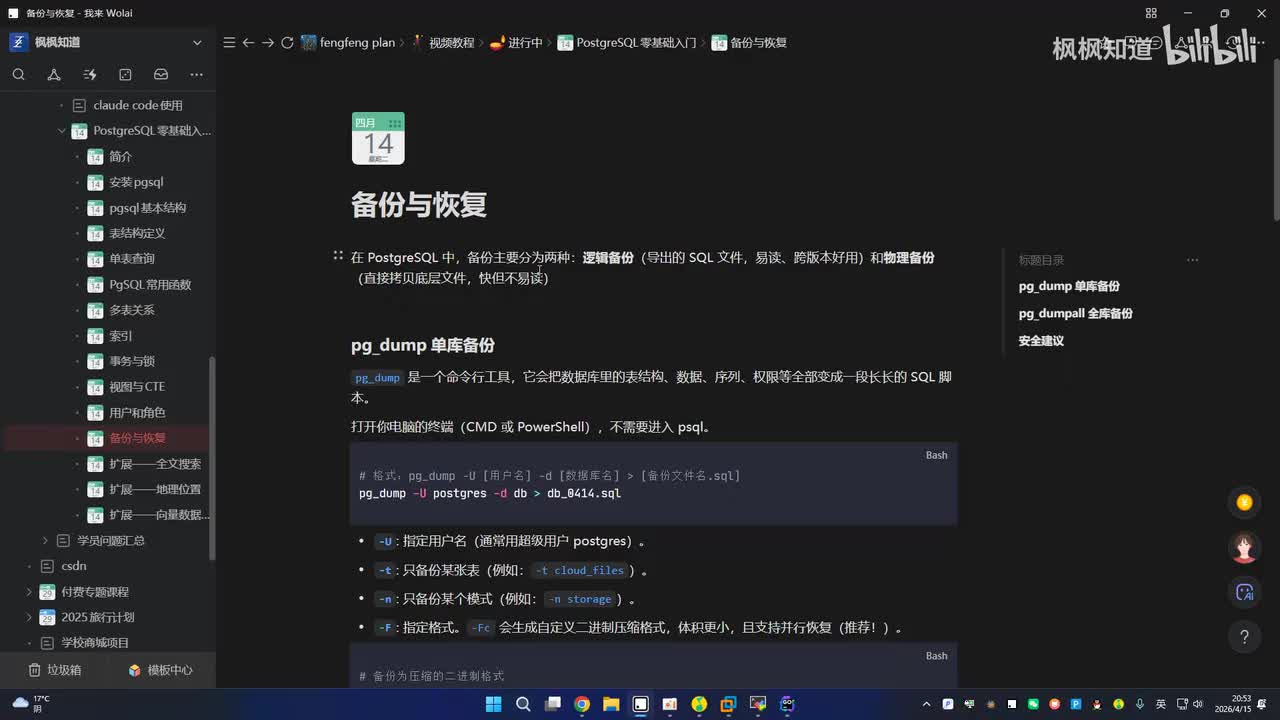The height and width of the screenshot is (720, 1280).
Task: Expand the 付费专题课程 tree node
Action: (x=29, y=592)
